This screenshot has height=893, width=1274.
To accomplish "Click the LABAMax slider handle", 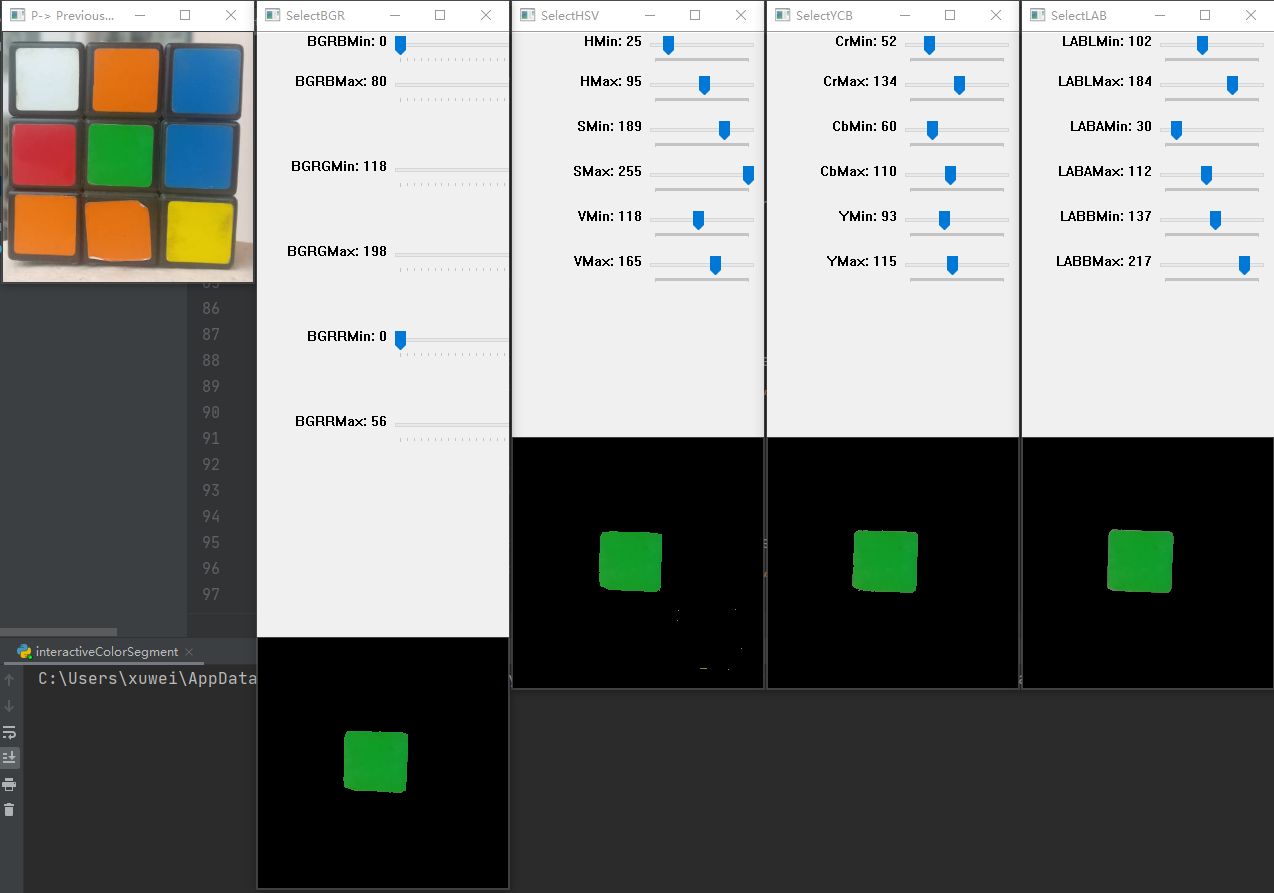I will point(1206,175).
